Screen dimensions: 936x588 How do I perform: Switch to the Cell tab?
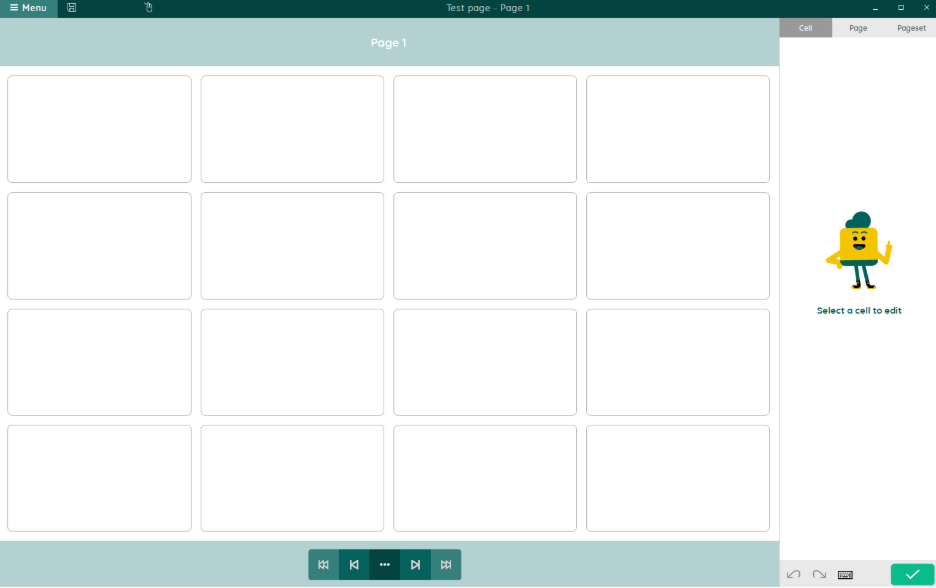805,28
